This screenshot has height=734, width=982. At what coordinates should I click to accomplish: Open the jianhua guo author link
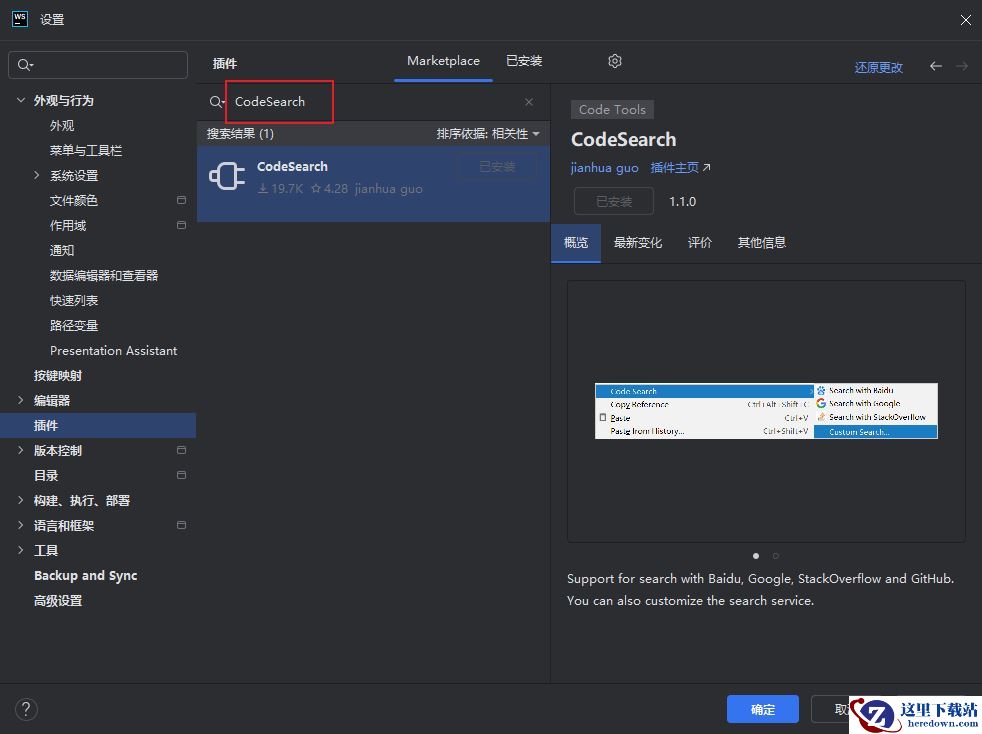tap(604, 168)
